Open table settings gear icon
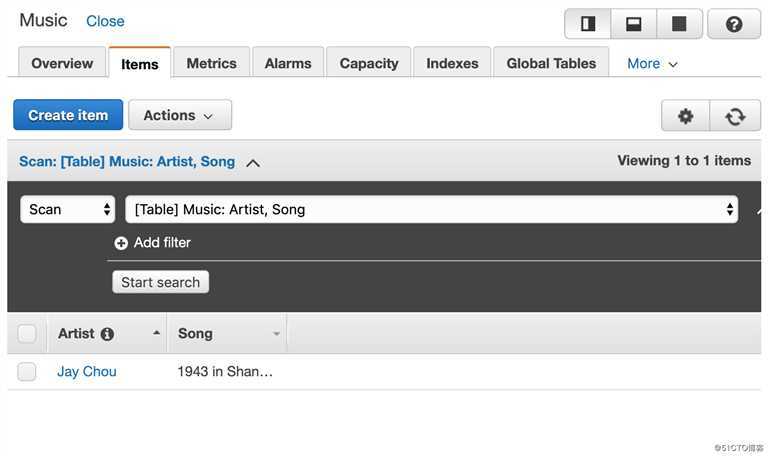Viewport: 768px width, 456px height. click(x=685, y=116)
